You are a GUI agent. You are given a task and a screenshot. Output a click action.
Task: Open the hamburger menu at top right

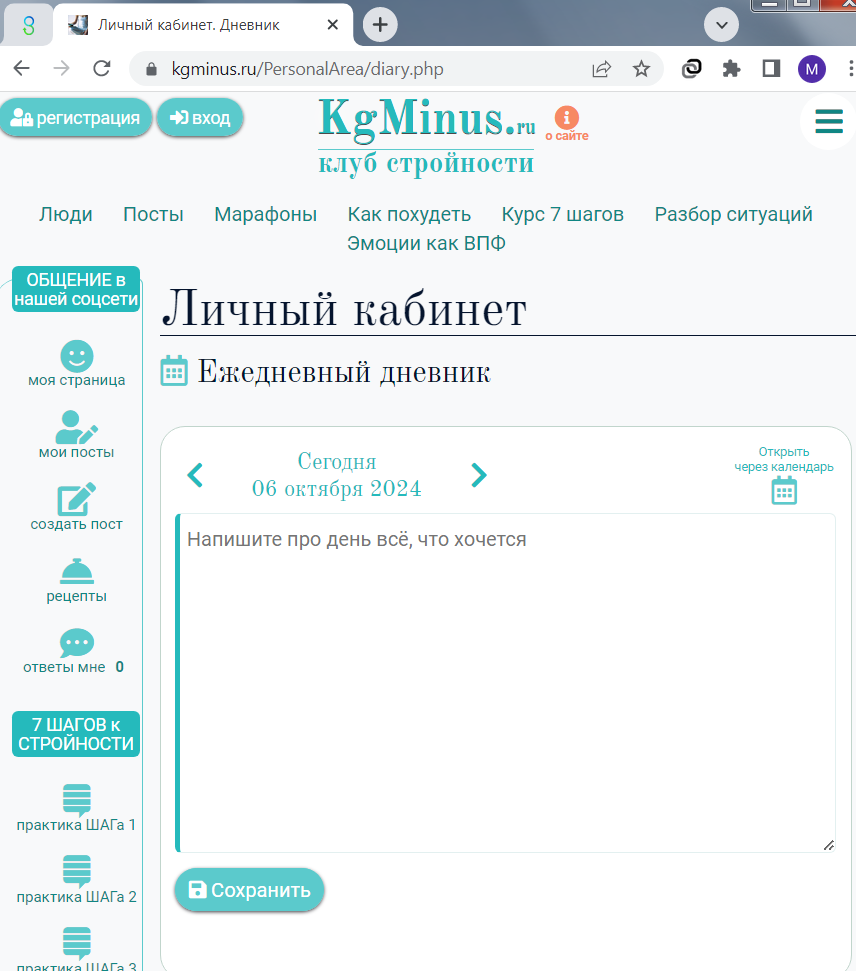pyautogui.click(x=829, y=121)
